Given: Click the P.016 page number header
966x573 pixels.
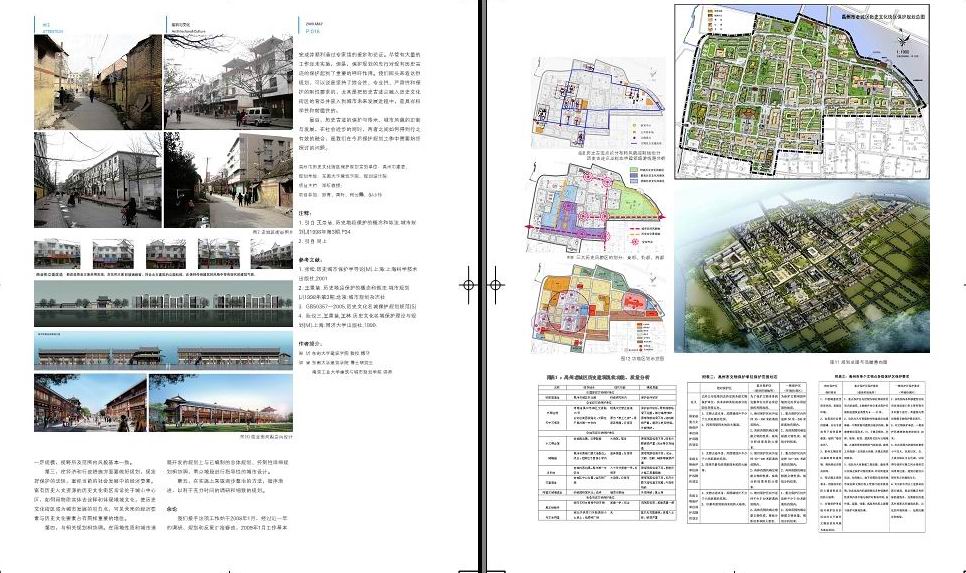Looking at the screenshot, I should (309, 32).
